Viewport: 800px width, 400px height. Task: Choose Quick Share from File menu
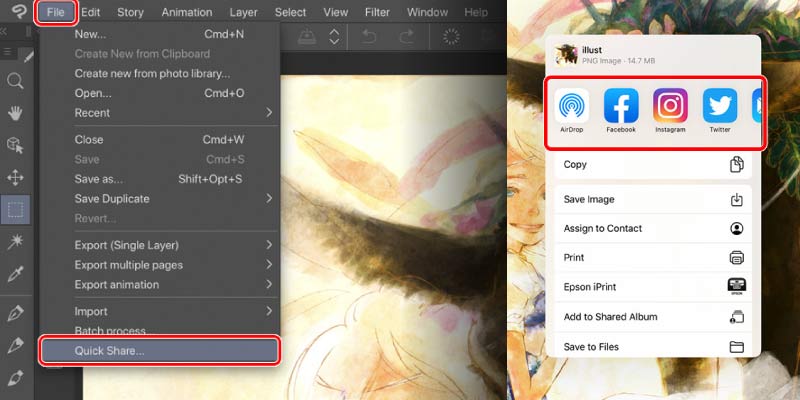(x=160, y=351)
